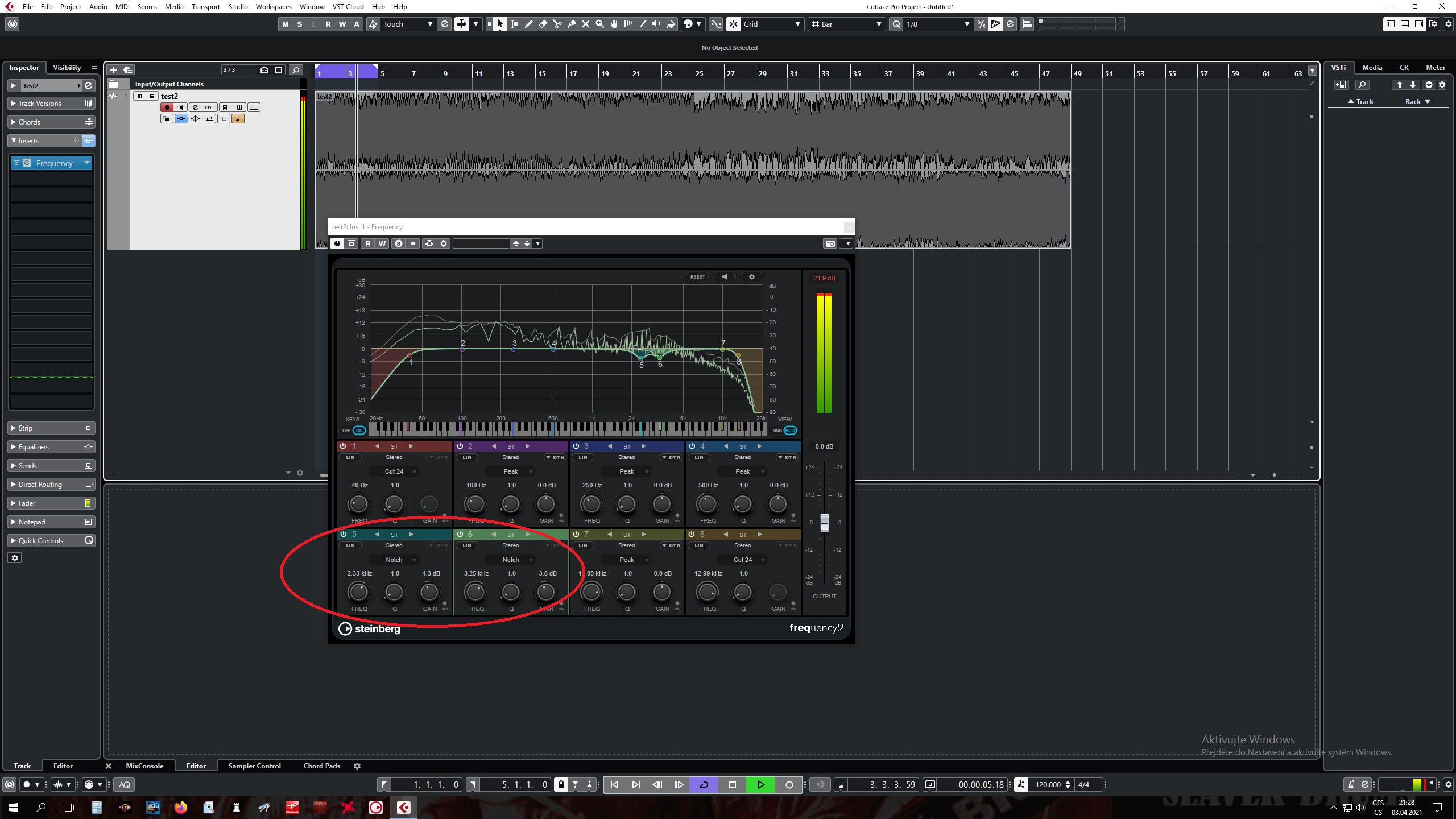Toggle the Cycle loop button
The image size is (1456, 819).
pos(704,785)
